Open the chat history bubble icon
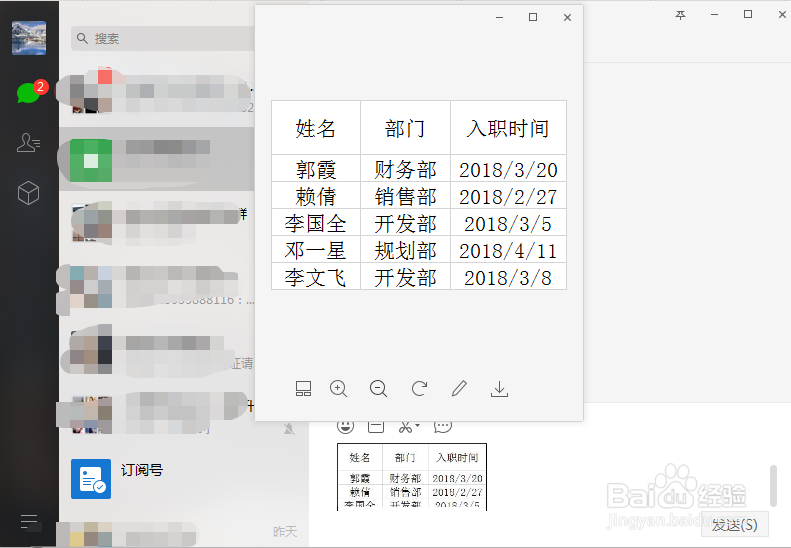The width and height of the screenshot is (791, 548). tap(443, 426)
